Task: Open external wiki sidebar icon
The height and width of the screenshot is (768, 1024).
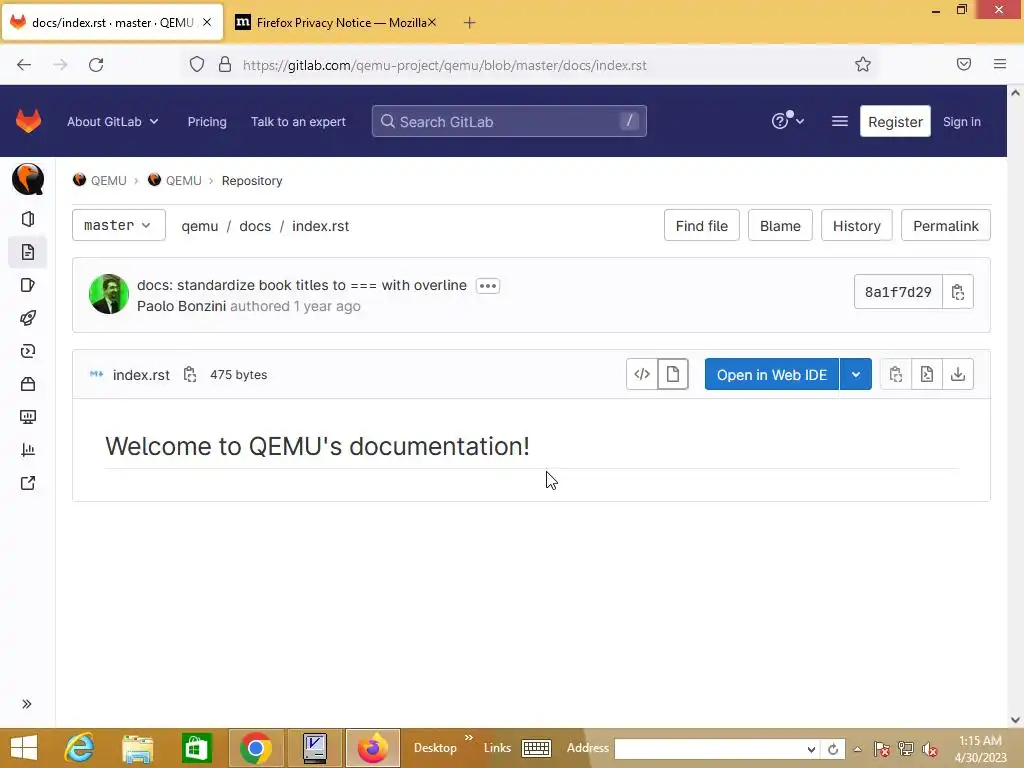Action: [x=28, y=483]
